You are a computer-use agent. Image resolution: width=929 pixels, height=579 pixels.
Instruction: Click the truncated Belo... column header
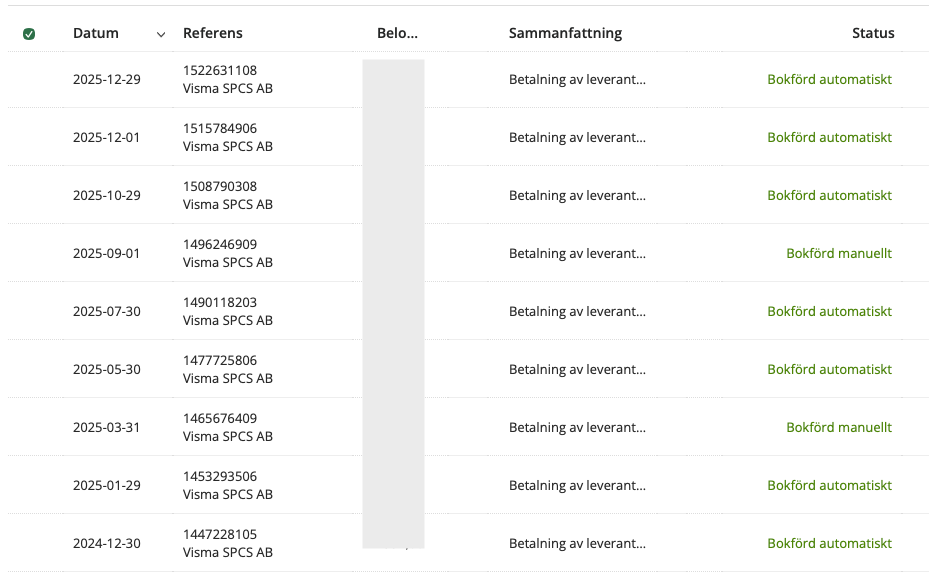coord(397,33)
